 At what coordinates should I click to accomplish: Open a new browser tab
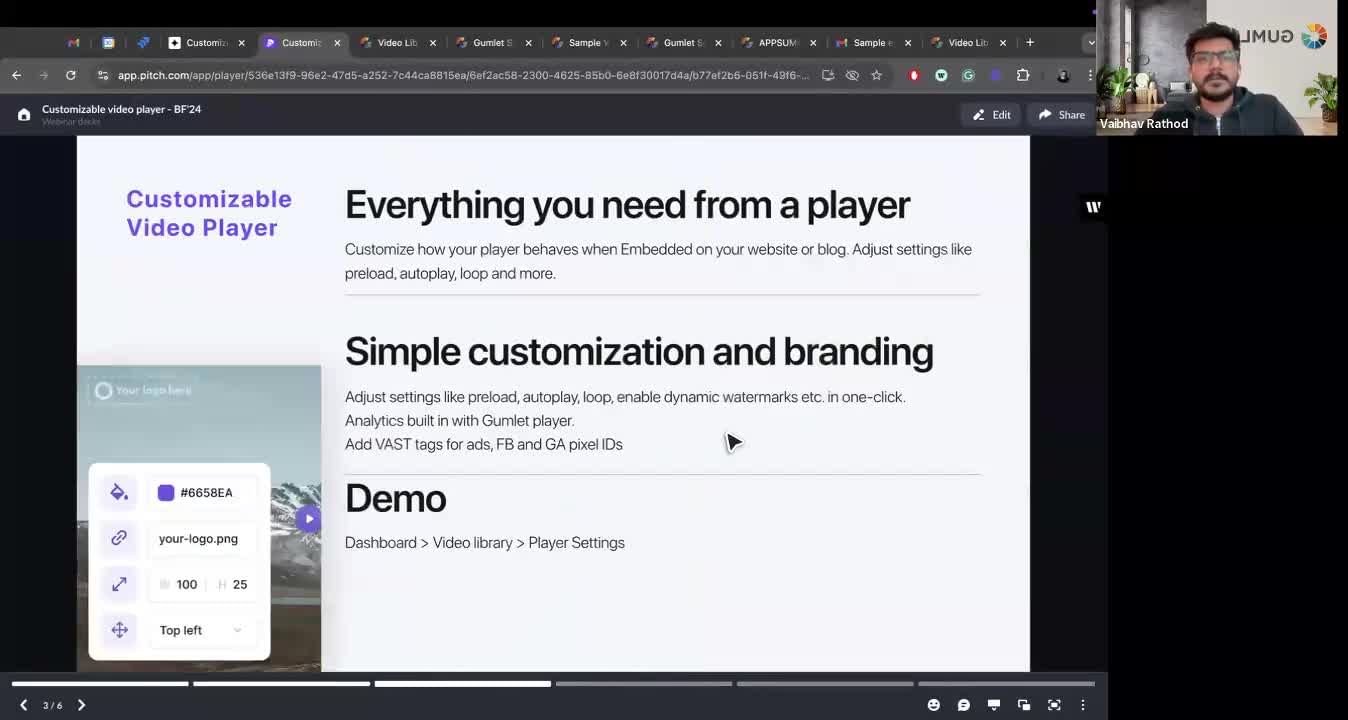point(1030,43)
